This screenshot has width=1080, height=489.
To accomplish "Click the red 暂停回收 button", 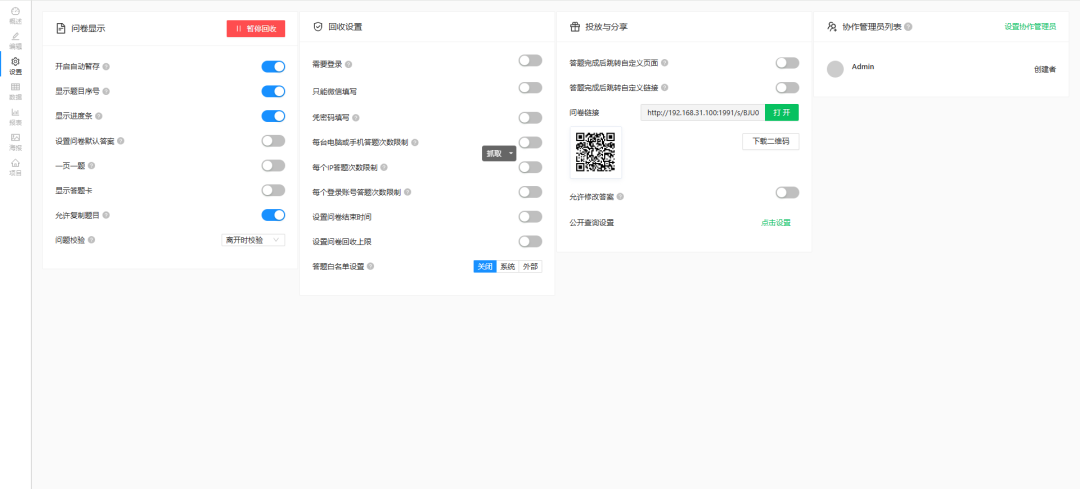I will 256,29.
